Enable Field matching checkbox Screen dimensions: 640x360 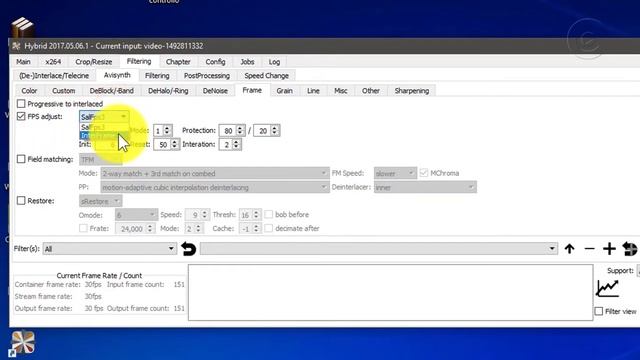click(x=21, y=159)
